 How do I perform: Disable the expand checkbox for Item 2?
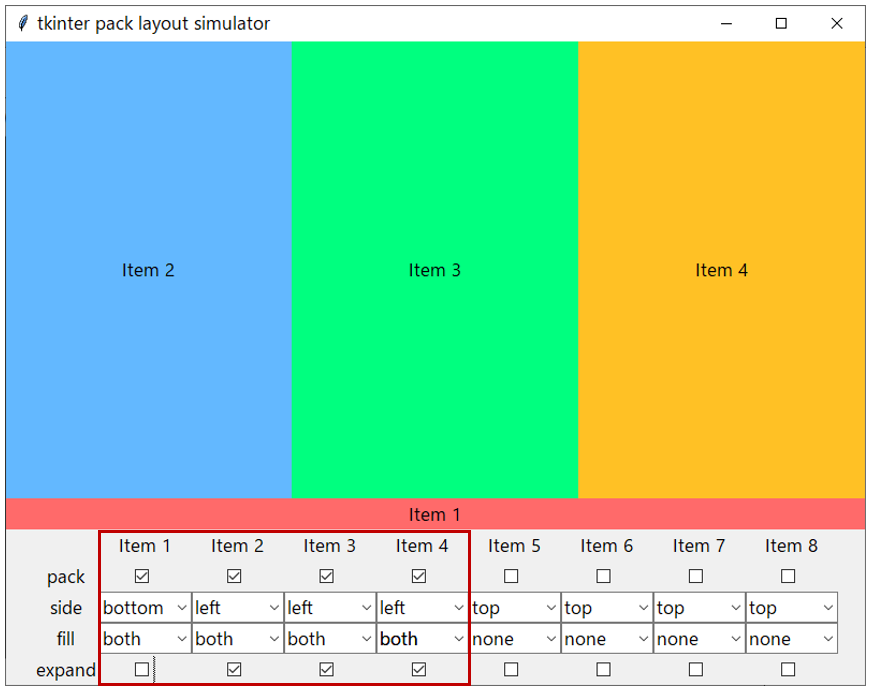pyautogui.click(x=234, y=669)
